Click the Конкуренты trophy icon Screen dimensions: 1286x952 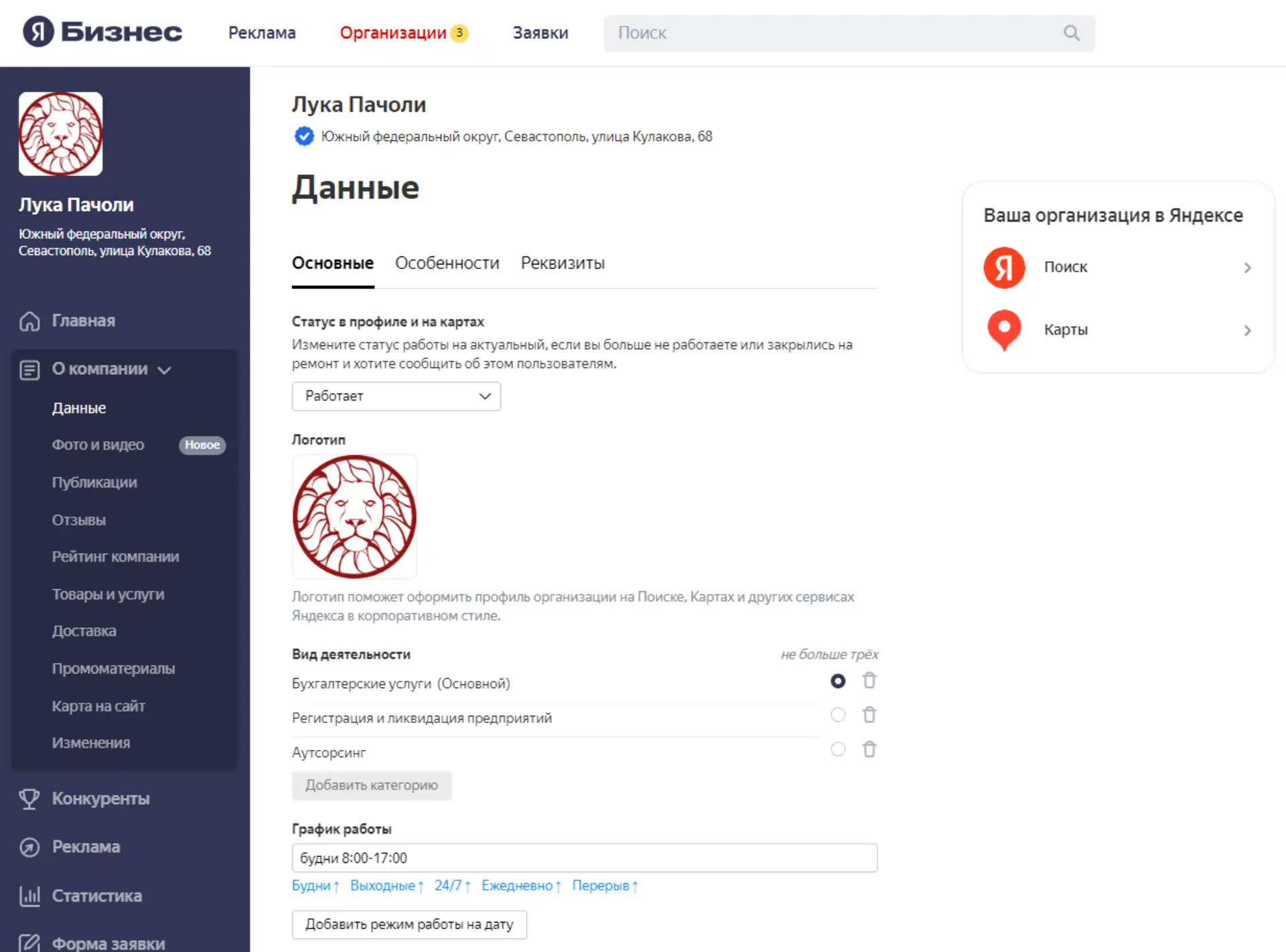(29, 799)
